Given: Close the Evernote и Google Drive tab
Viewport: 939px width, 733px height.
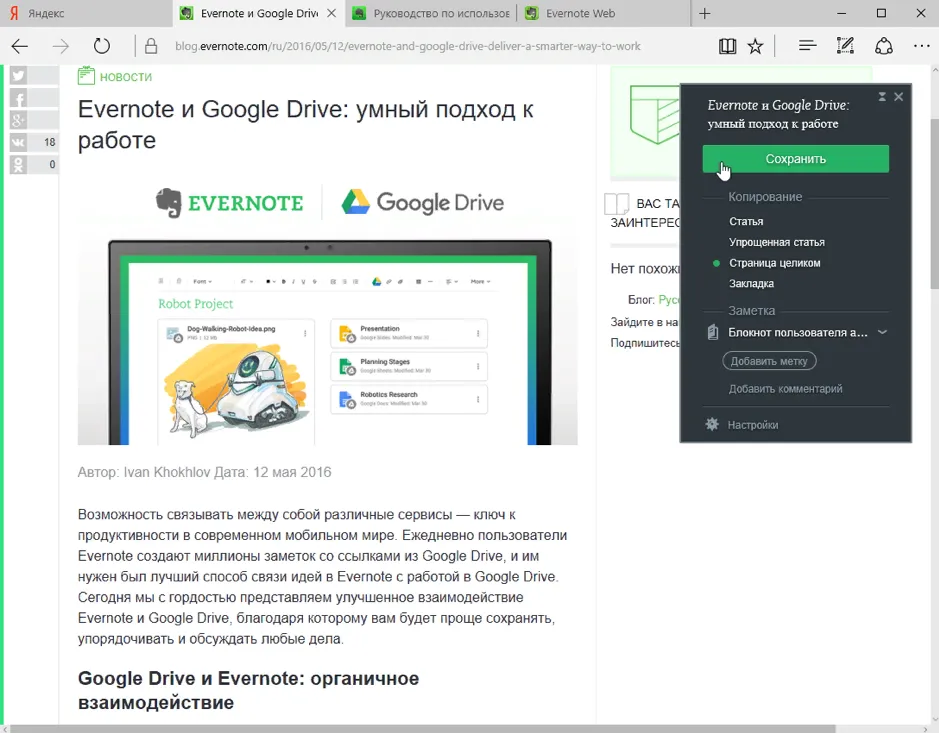Looking at the screenshot, I should [331, 13].
